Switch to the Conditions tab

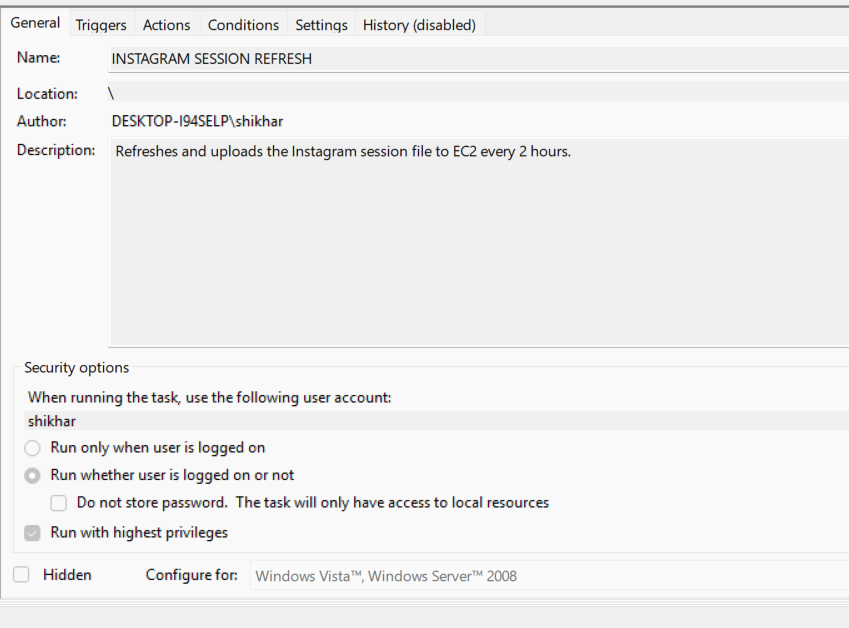tap(243, 24)
